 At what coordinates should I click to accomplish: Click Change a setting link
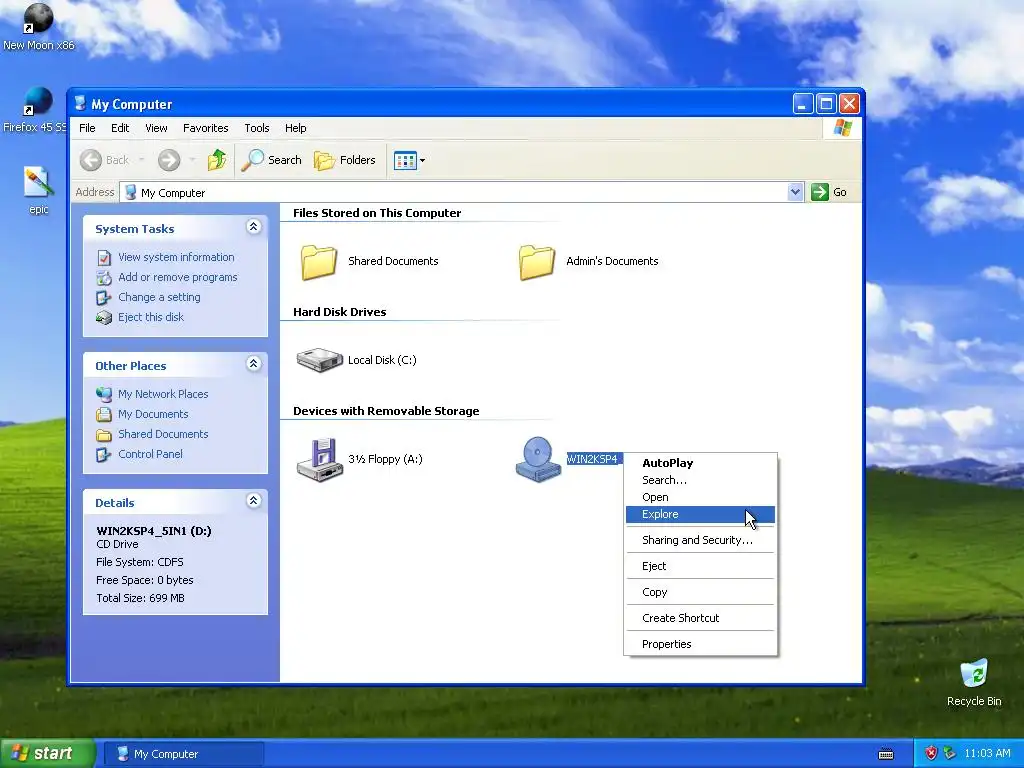tap(159, 297)
